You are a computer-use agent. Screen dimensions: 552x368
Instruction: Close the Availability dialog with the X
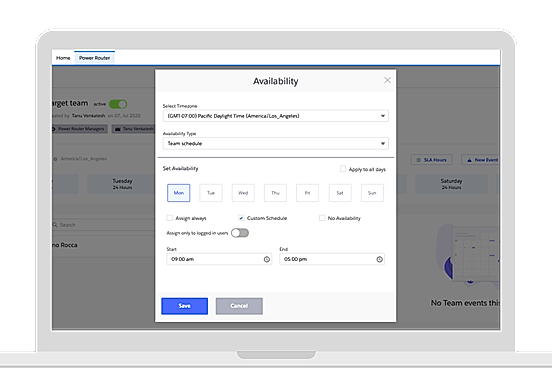coord(387,80)
